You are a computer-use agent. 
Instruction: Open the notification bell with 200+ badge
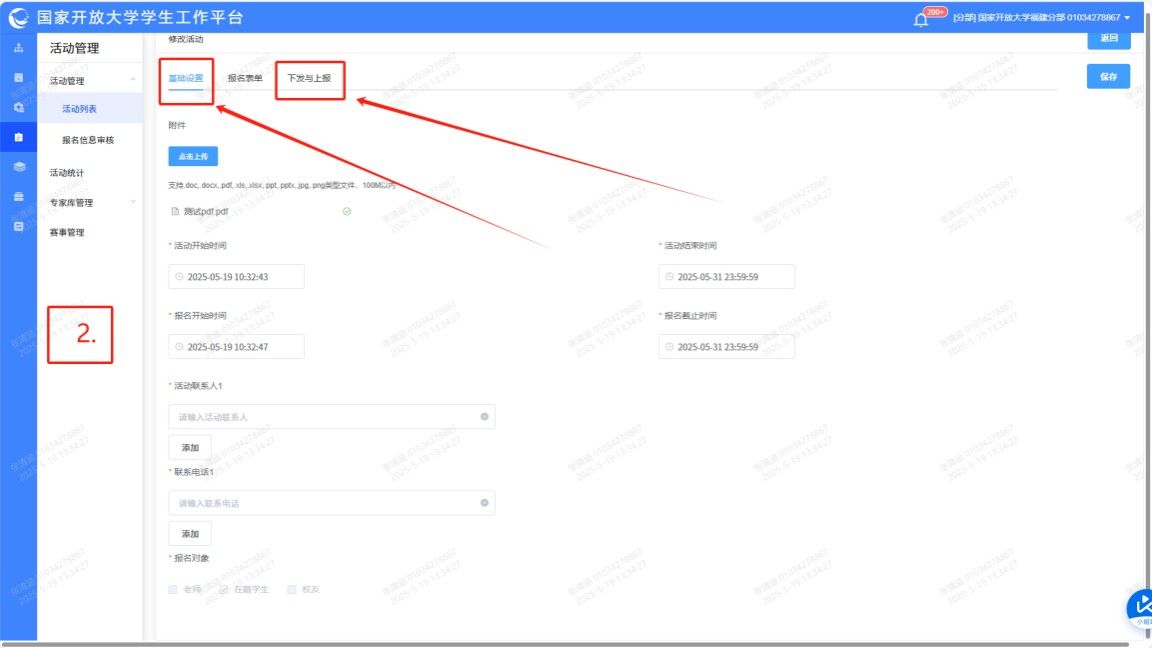pyautogui.click(x=921, y=19)
